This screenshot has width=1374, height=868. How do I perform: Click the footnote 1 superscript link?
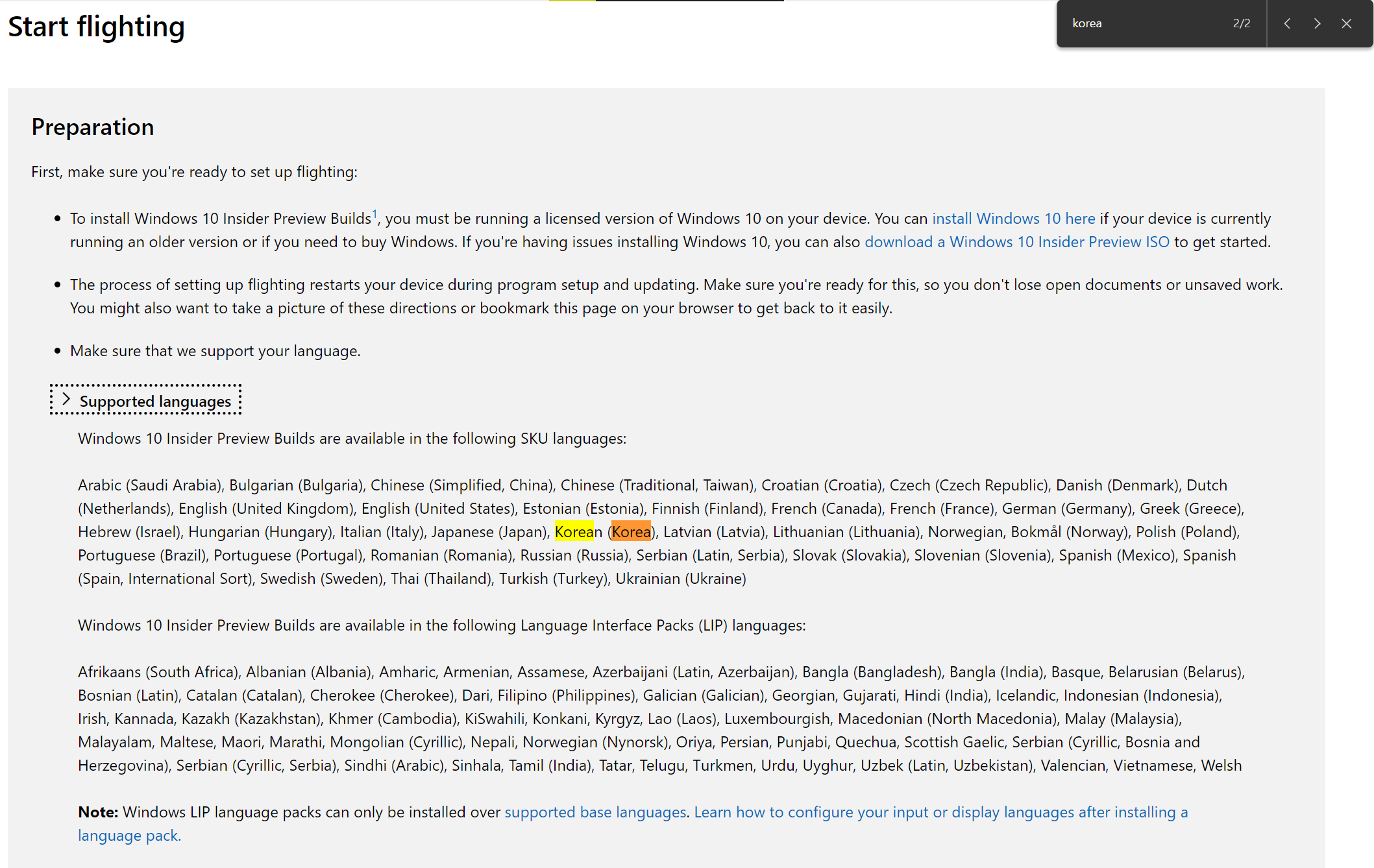(374, 213)
